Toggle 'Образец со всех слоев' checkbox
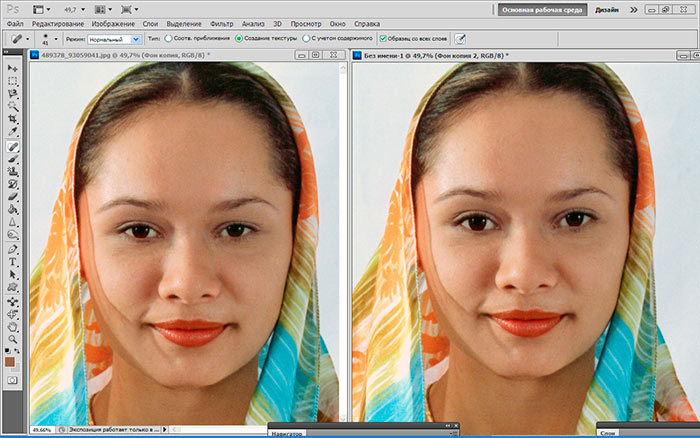 point(383,39)
